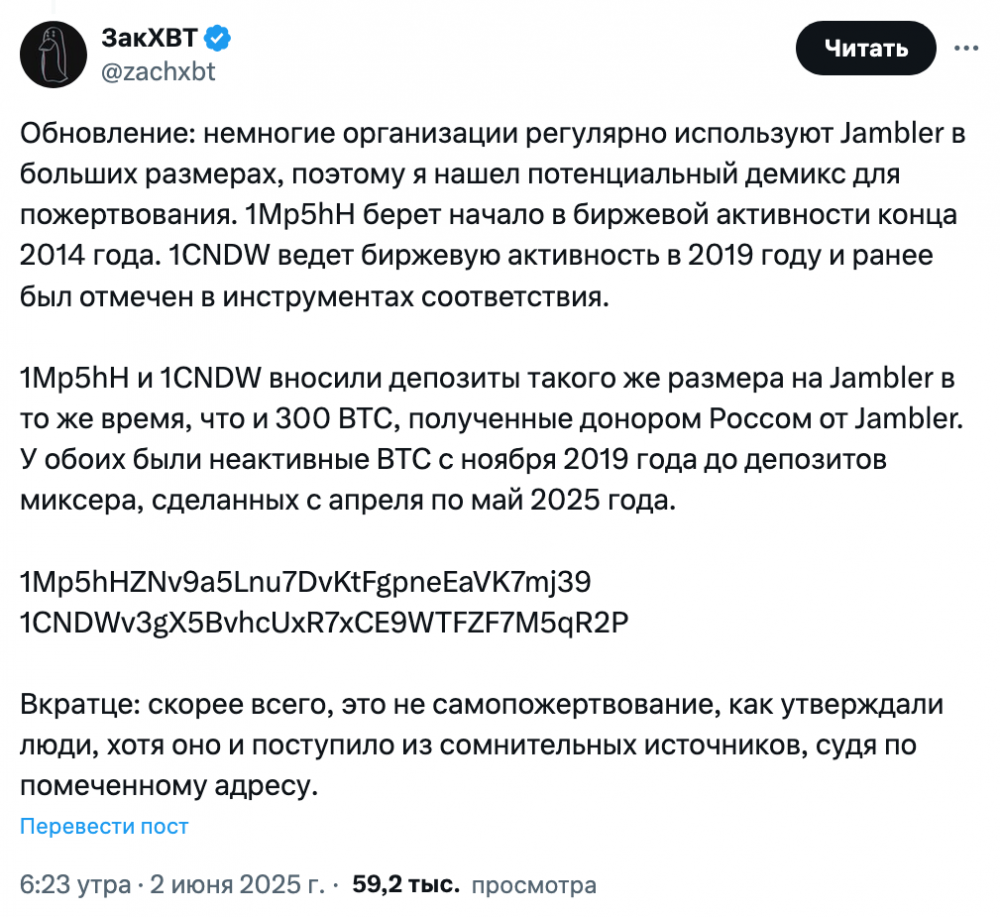This screenshot has width=1000, height=917.
Task: Open the ЗакХВТ display name profile
Action: (x=149, y=38)
